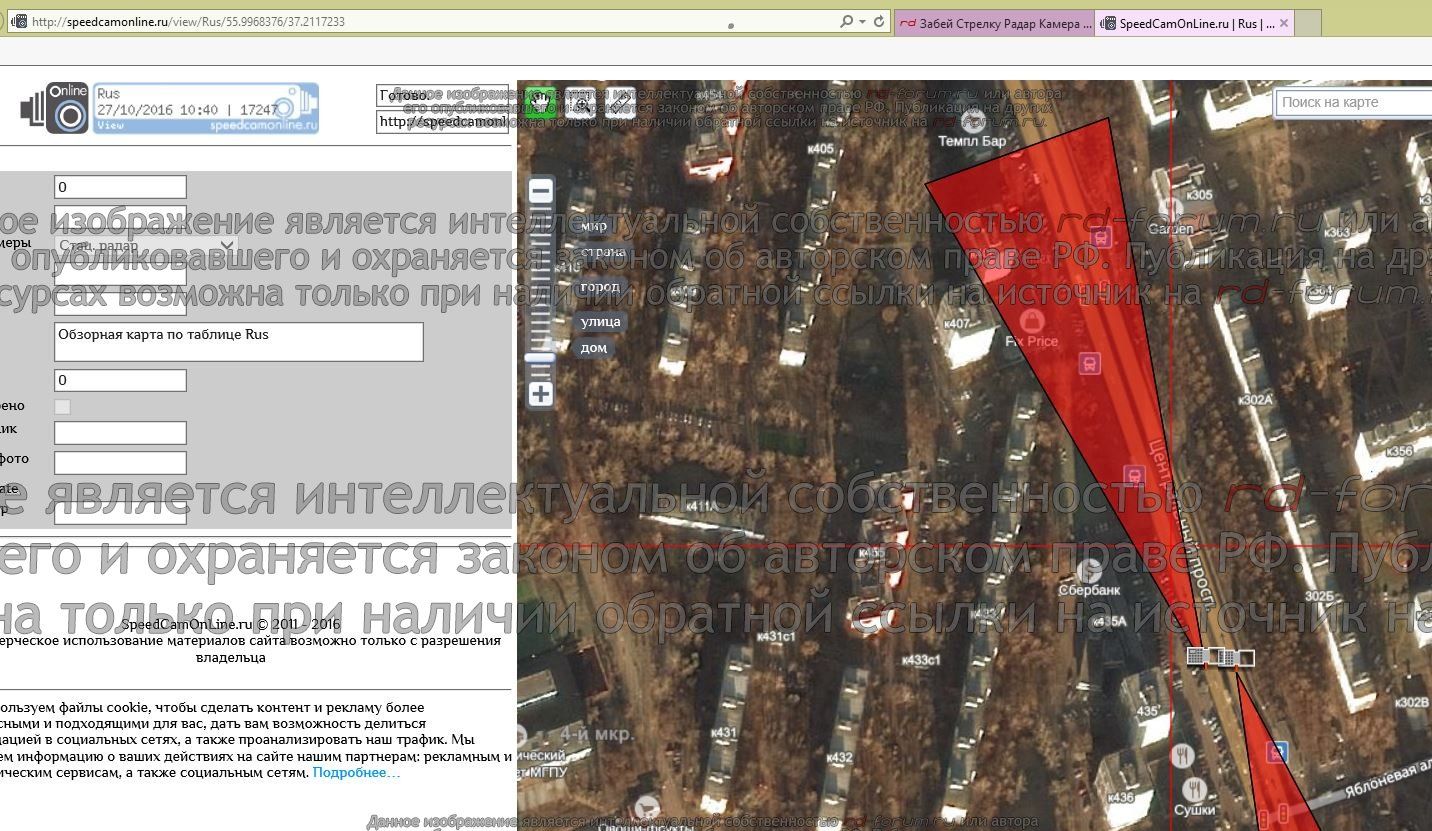1432x831 pixels.
Task: Click the 'Яблоневая ал.' street label
Action: tap(1388, 777)
